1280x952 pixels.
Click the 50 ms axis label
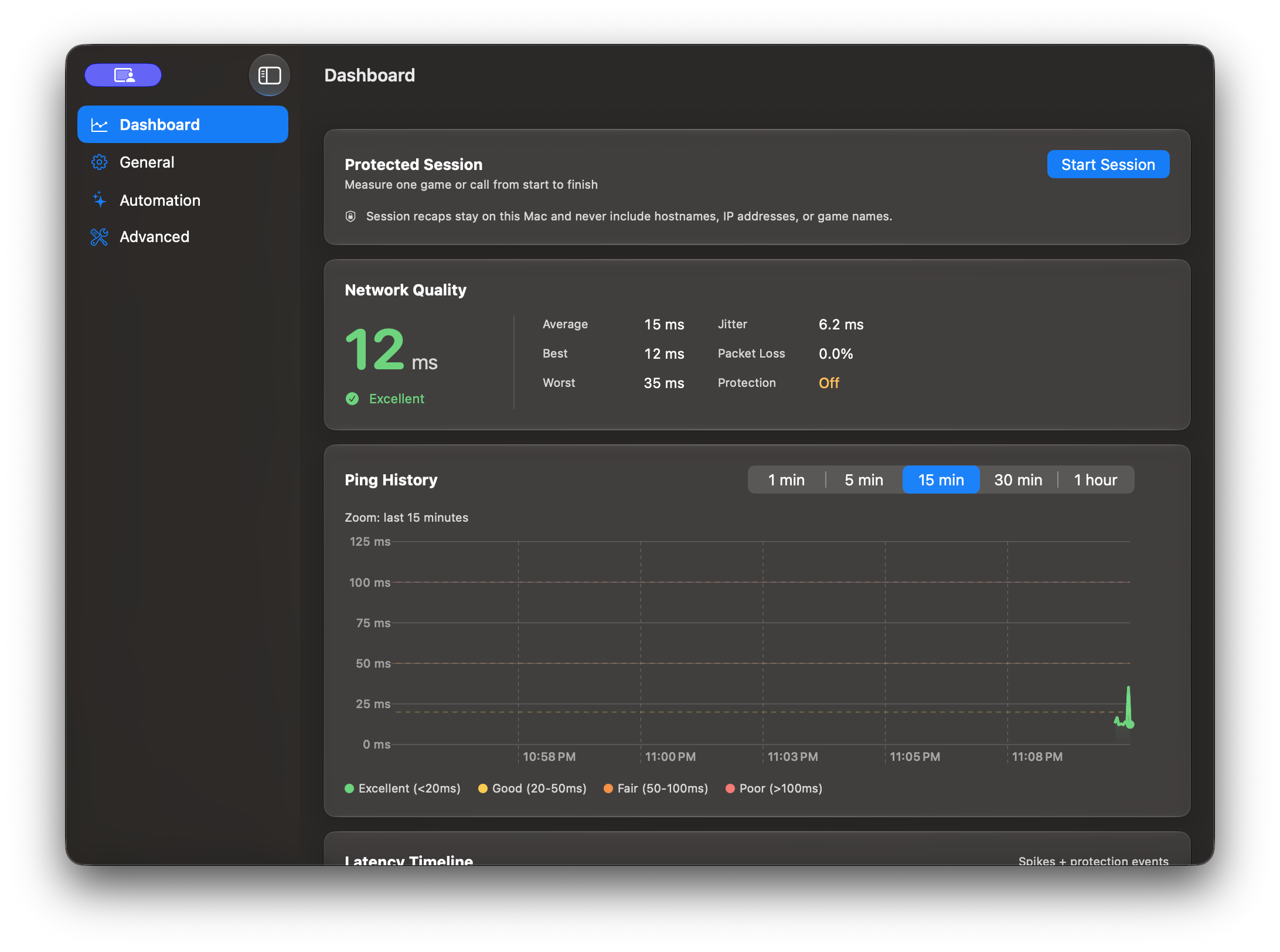point(373,664)
